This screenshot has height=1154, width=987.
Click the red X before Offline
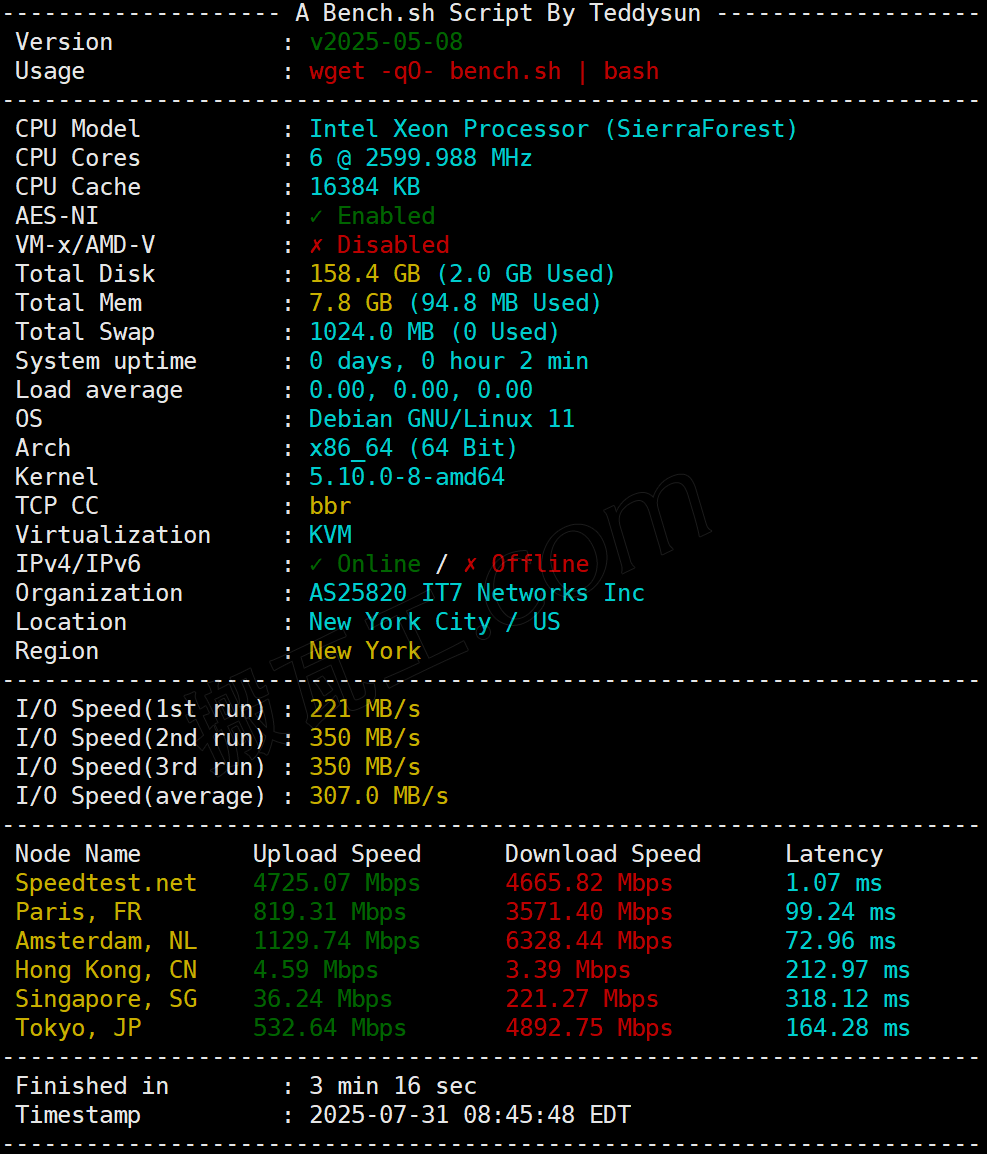click(x=471, y=564)
